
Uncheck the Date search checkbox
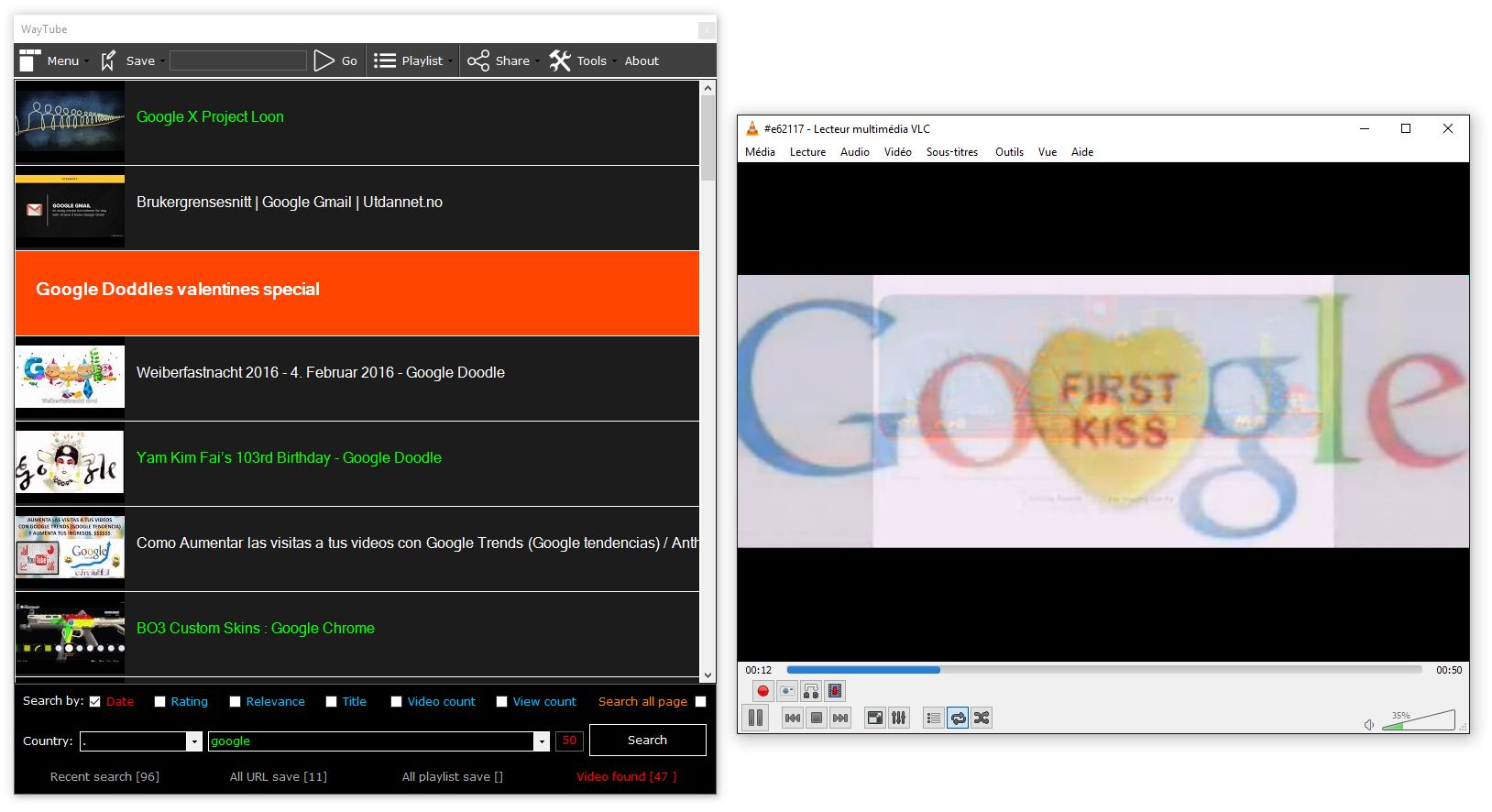click(x=94, y=702)
